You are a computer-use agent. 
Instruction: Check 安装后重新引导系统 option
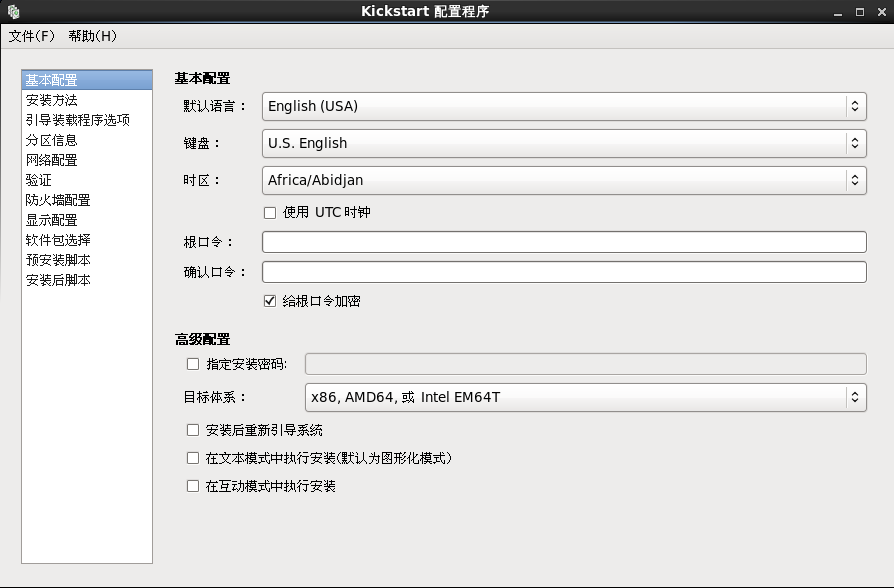193,430
